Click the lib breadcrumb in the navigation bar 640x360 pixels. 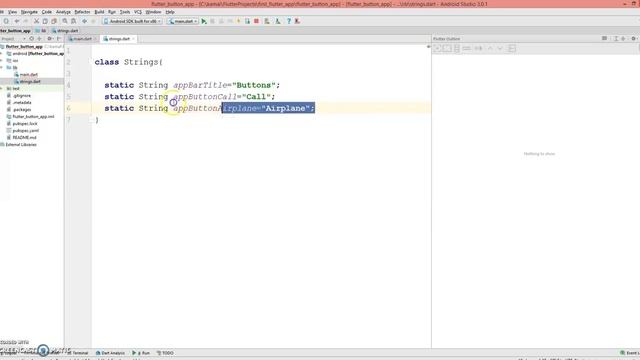click(x=41, y=31)
